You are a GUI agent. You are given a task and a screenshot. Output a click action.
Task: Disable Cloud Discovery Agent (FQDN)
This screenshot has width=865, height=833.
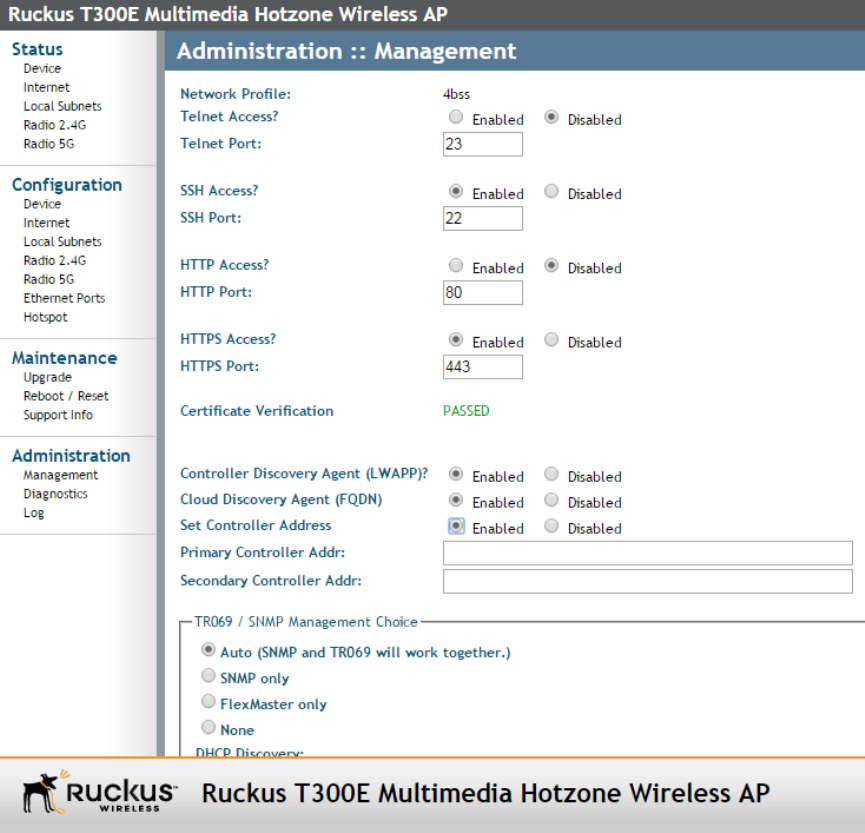[551, 500]
